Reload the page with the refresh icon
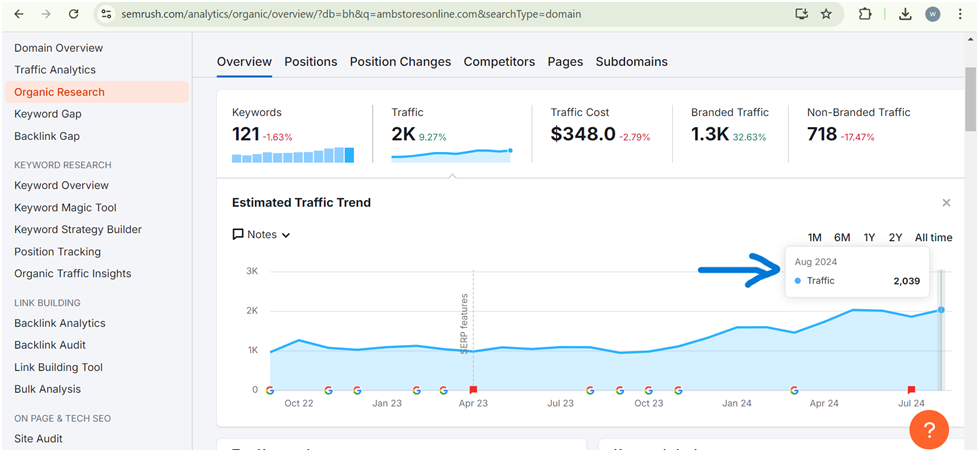 pos(74,14)
